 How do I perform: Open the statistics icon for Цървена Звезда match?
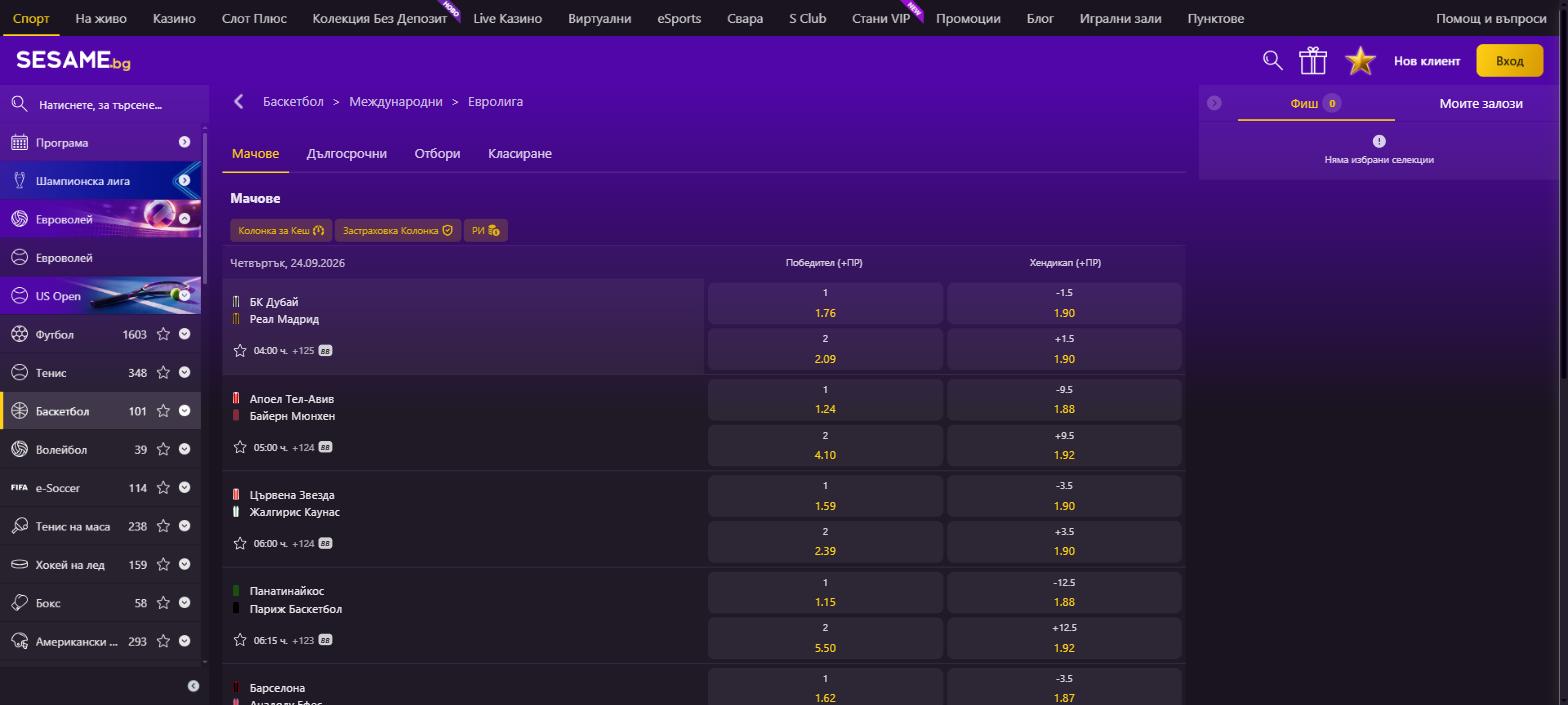pos(326,543)
